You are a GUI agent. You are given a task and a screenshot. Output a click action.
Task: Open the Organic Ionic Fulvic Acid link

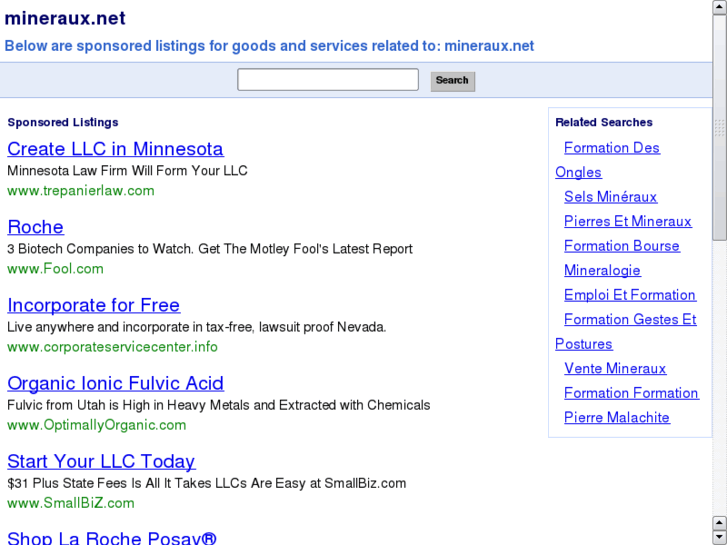point(115,383)
